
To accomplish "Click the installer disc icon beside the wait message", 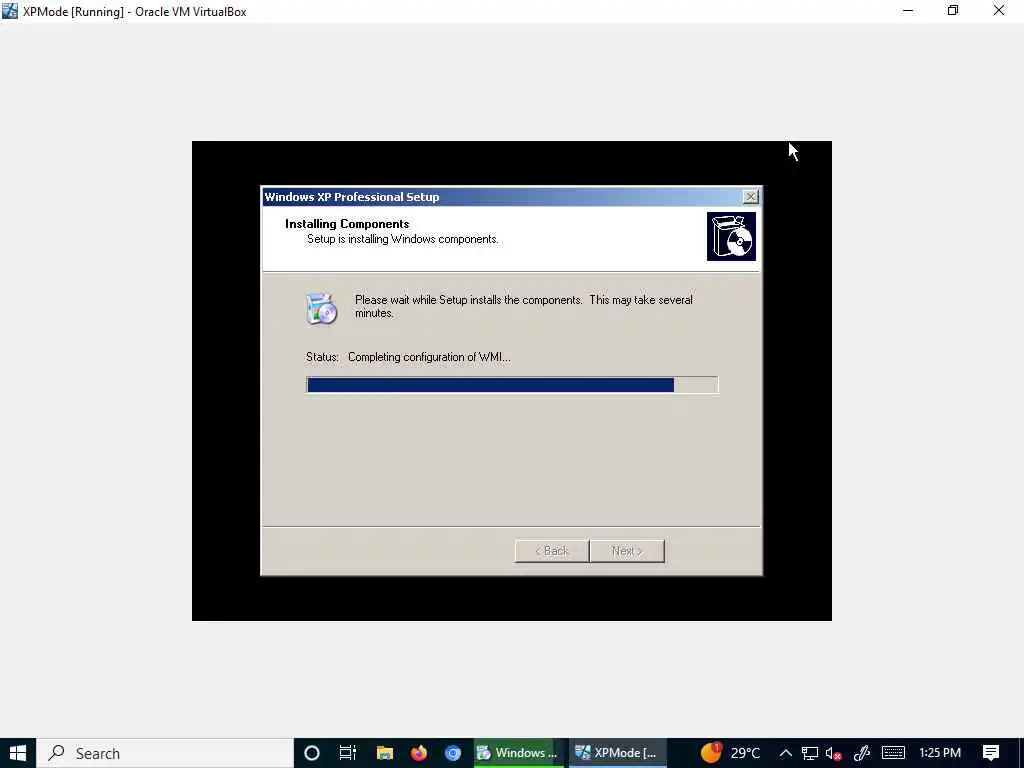I will [321, 308].
